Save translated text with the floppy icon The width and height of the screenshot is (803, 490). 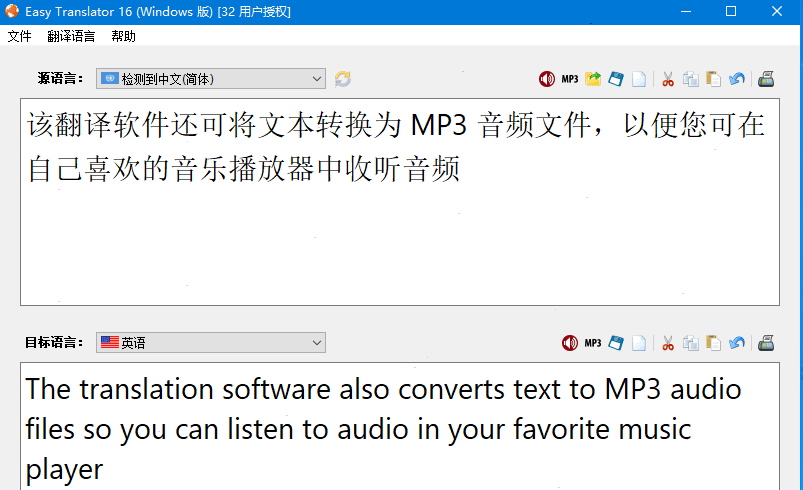coord(616,343)
